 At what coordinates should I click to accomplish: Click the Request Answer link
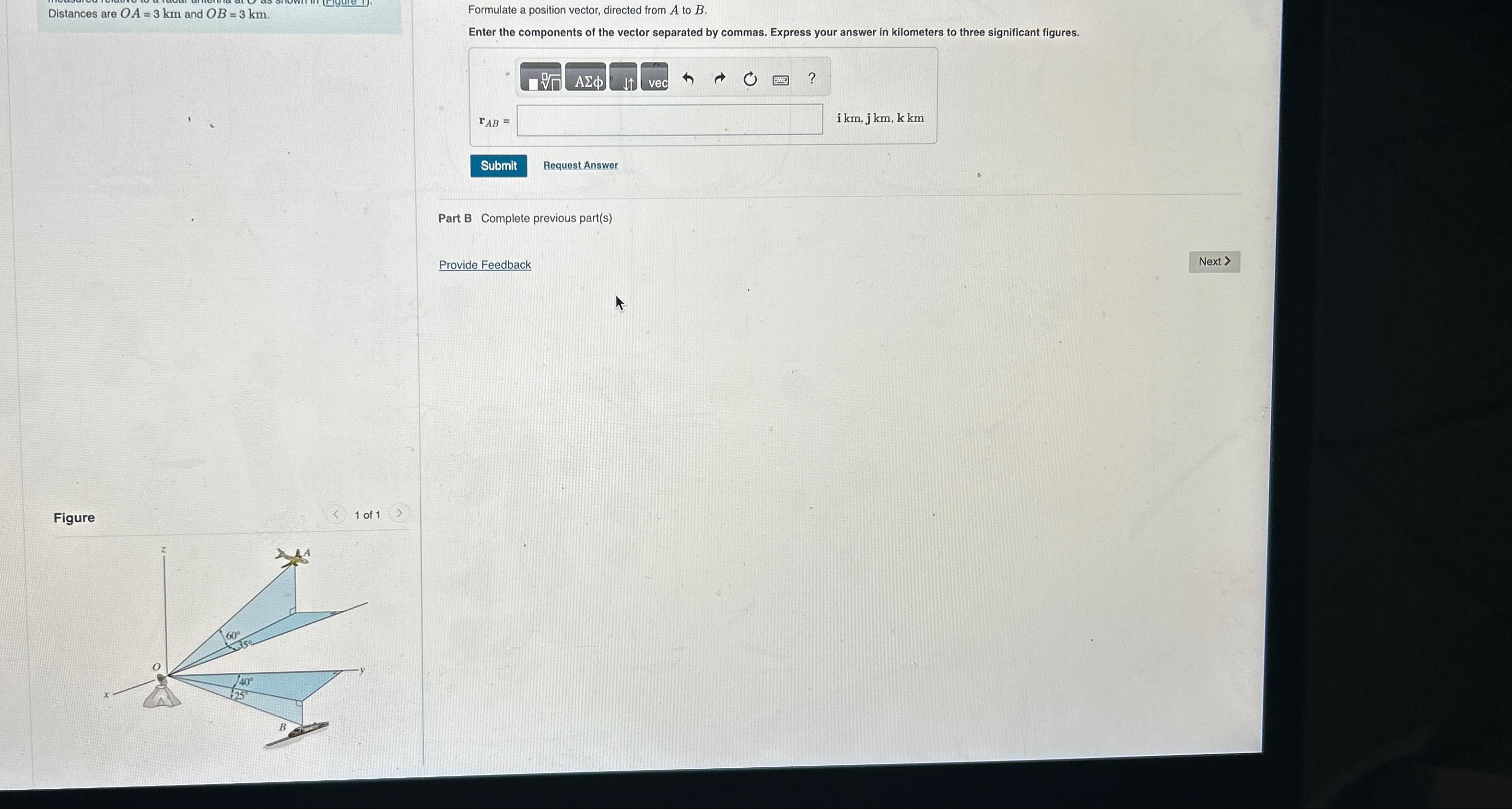[x=580, y=166]
